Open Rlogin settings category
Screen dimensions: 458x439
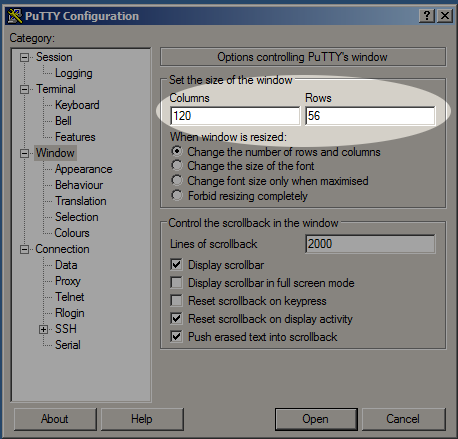click(70, 313)
